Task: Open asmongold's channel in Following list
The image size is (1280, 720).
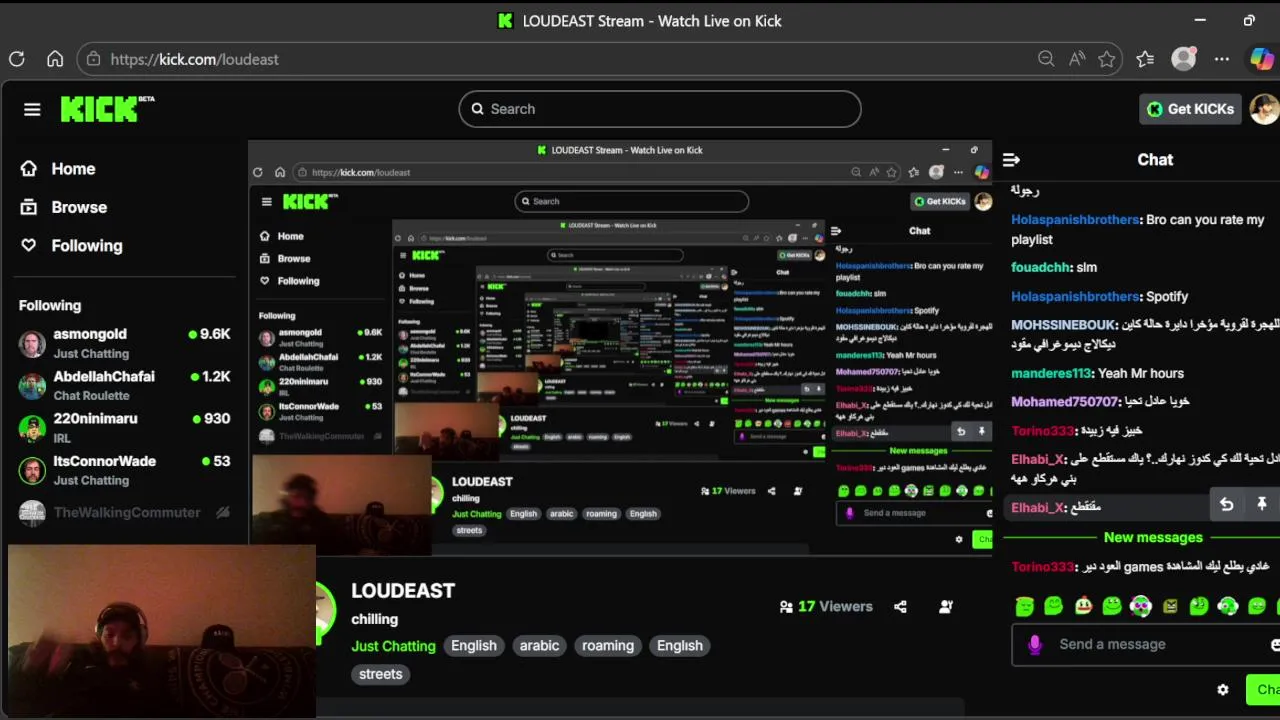Action: [x=125, y=343]
